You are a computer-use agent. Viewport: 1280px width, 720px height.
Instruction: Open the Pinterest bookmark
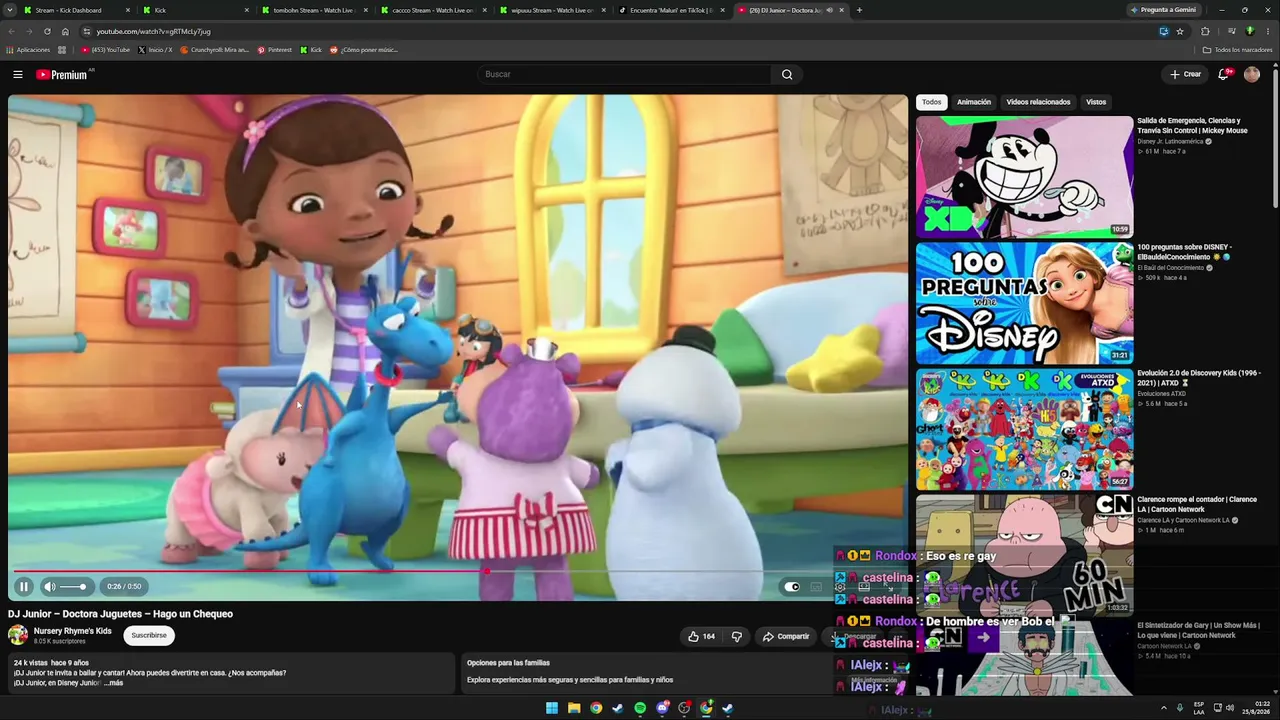click(x=275, y=50)
